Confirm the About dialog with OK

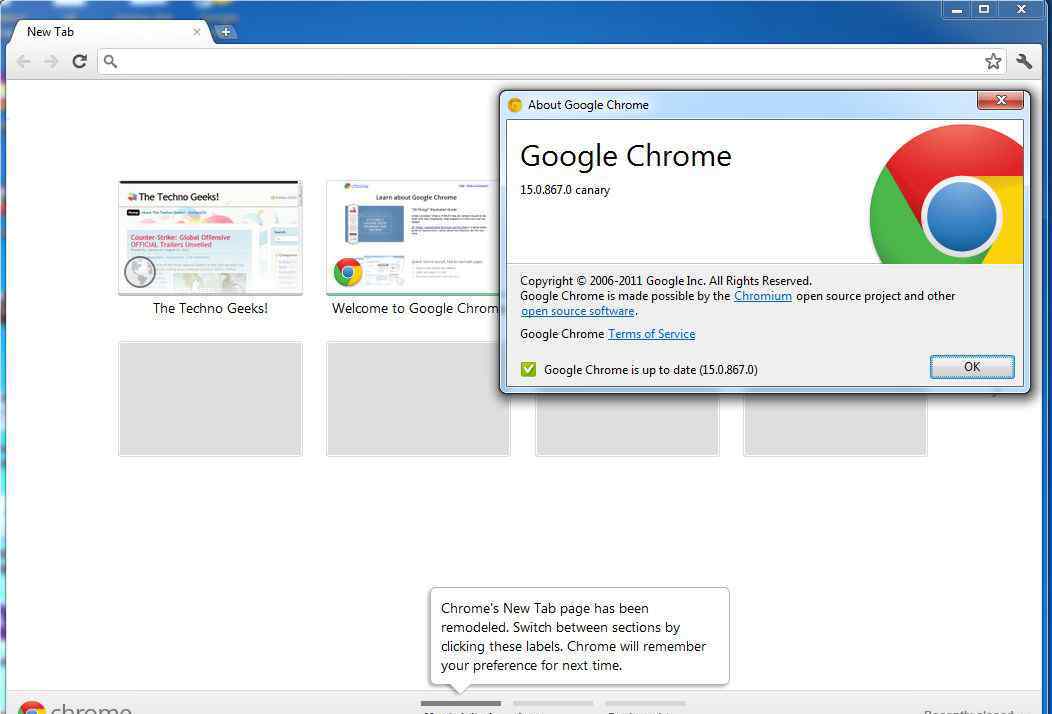[x=972, y=367]
